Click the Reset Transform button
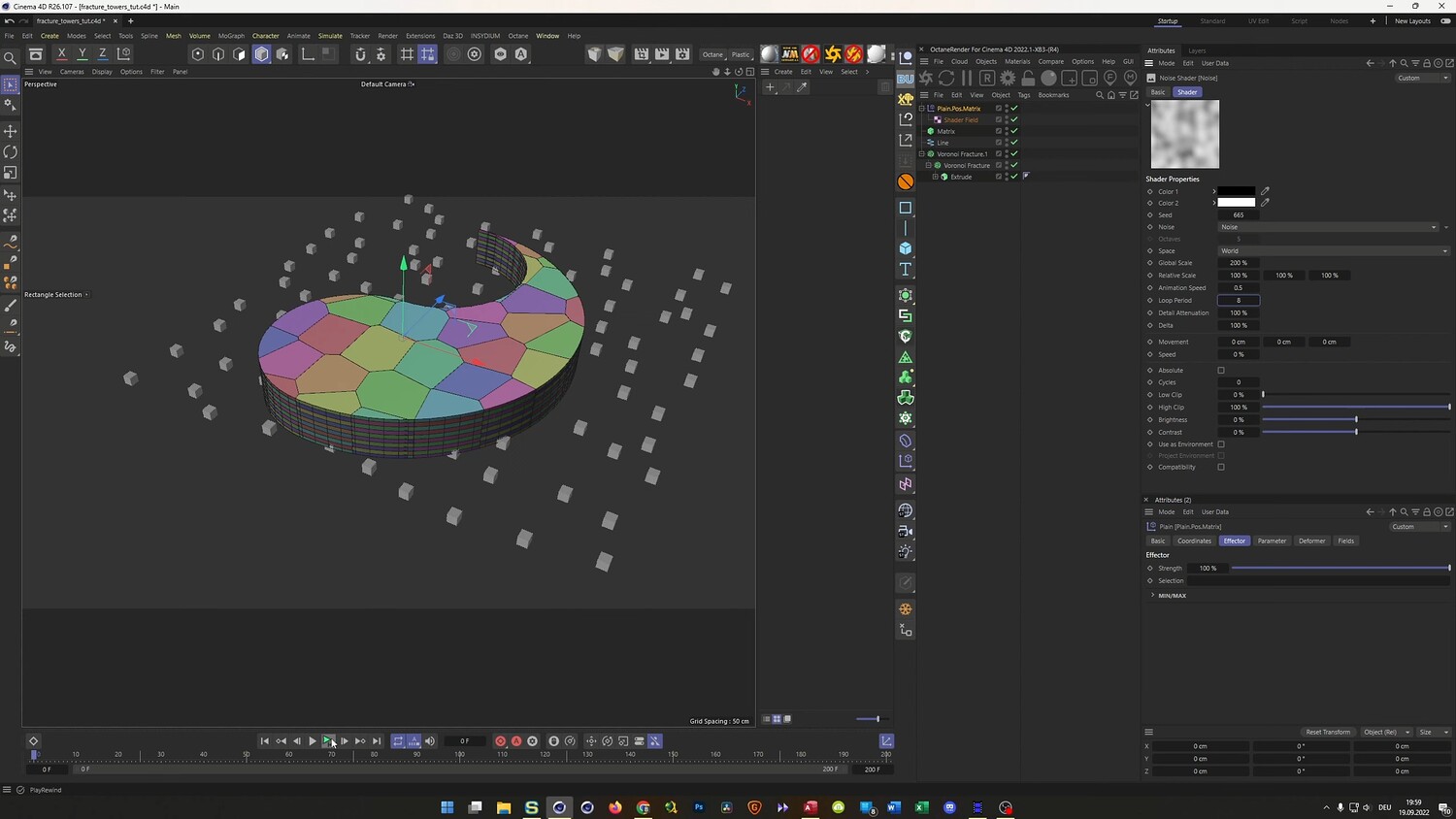The image size is (1456, 819). pos(1328,732)
